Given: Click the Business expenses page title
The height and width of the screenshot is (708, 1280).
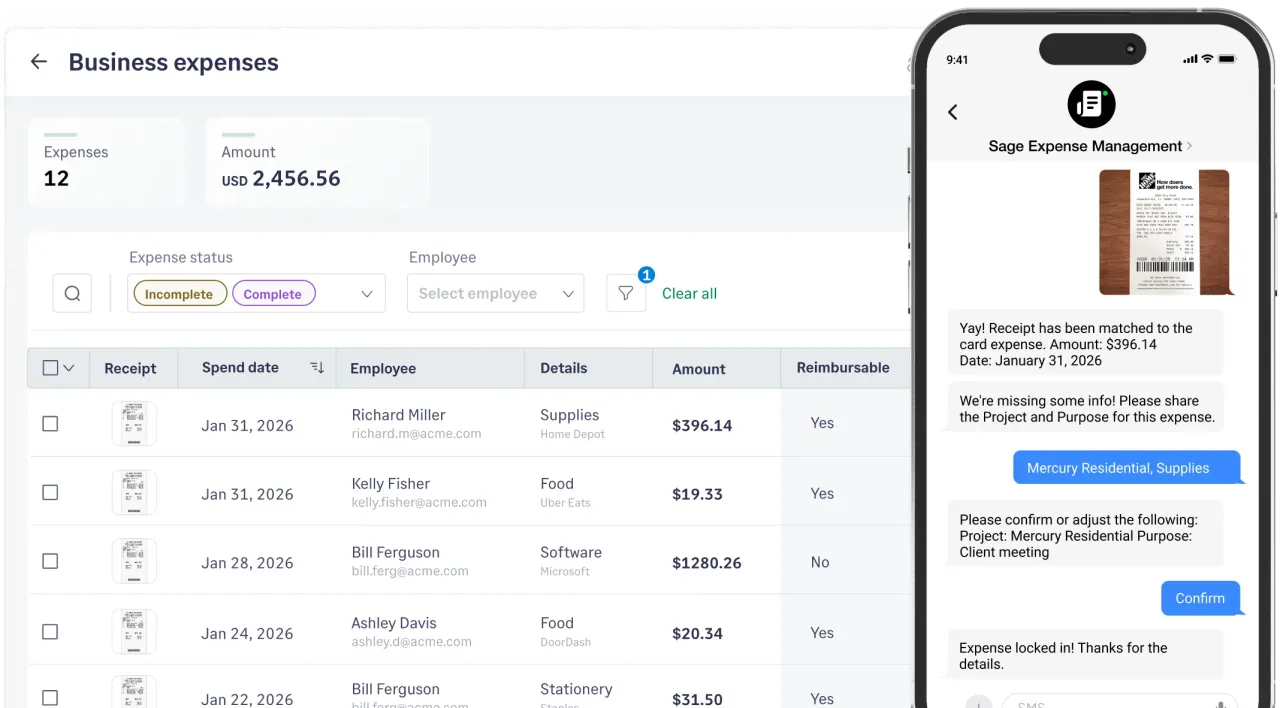Looking at the screenshot, I should coord(173,62).
